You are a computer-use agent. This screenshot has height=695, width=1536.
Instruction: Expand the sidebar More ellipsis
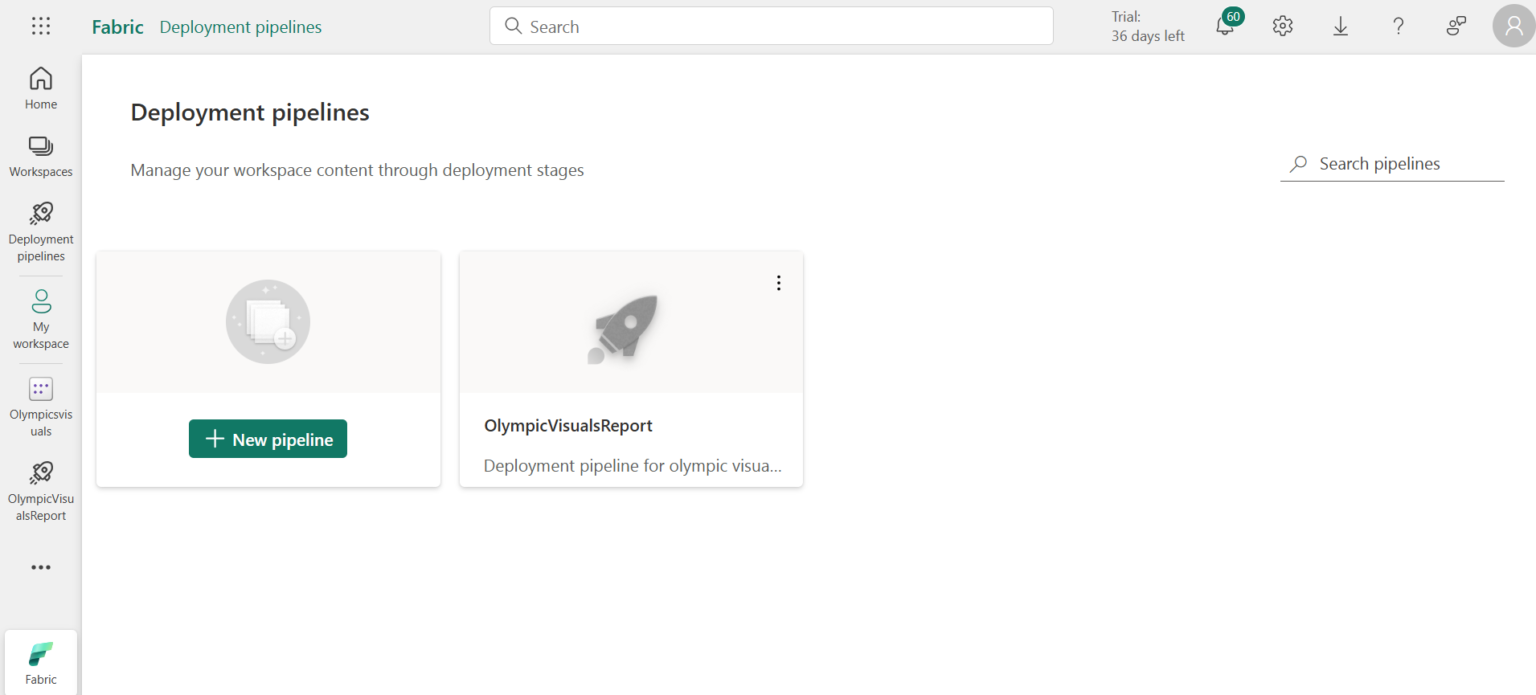click(41, 567)
